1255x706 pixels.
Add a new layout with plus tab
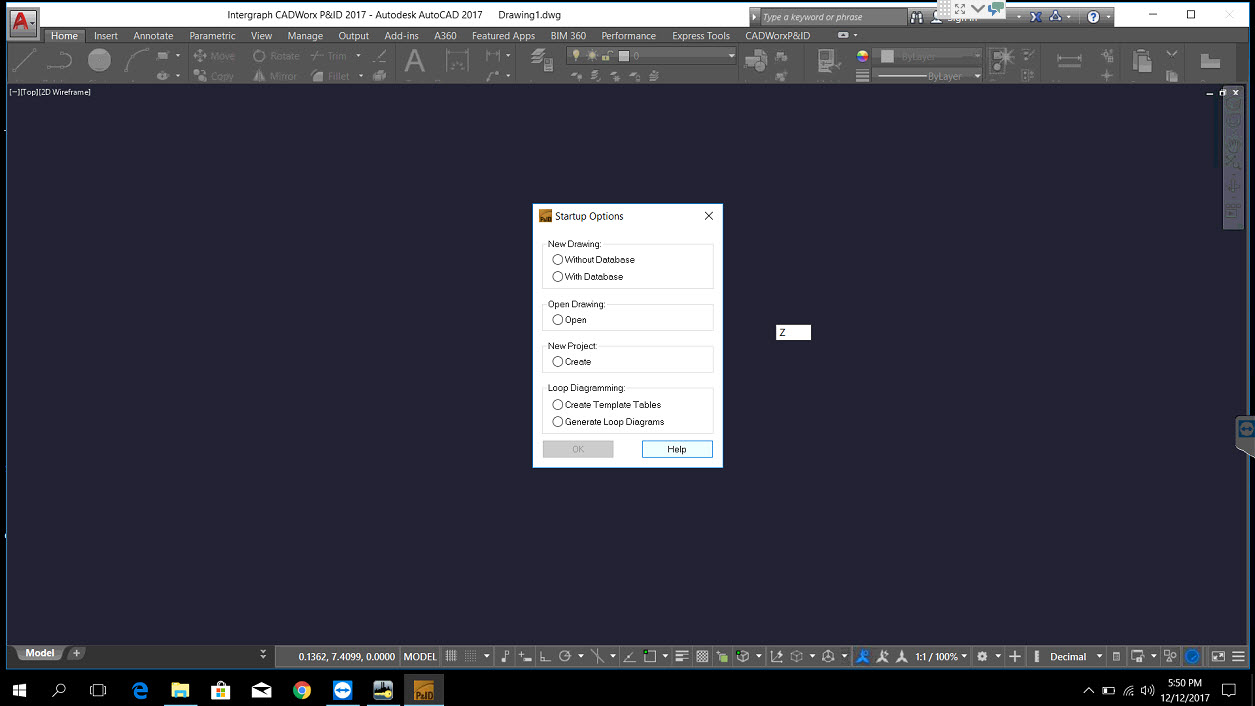click(x=77, y=653)
